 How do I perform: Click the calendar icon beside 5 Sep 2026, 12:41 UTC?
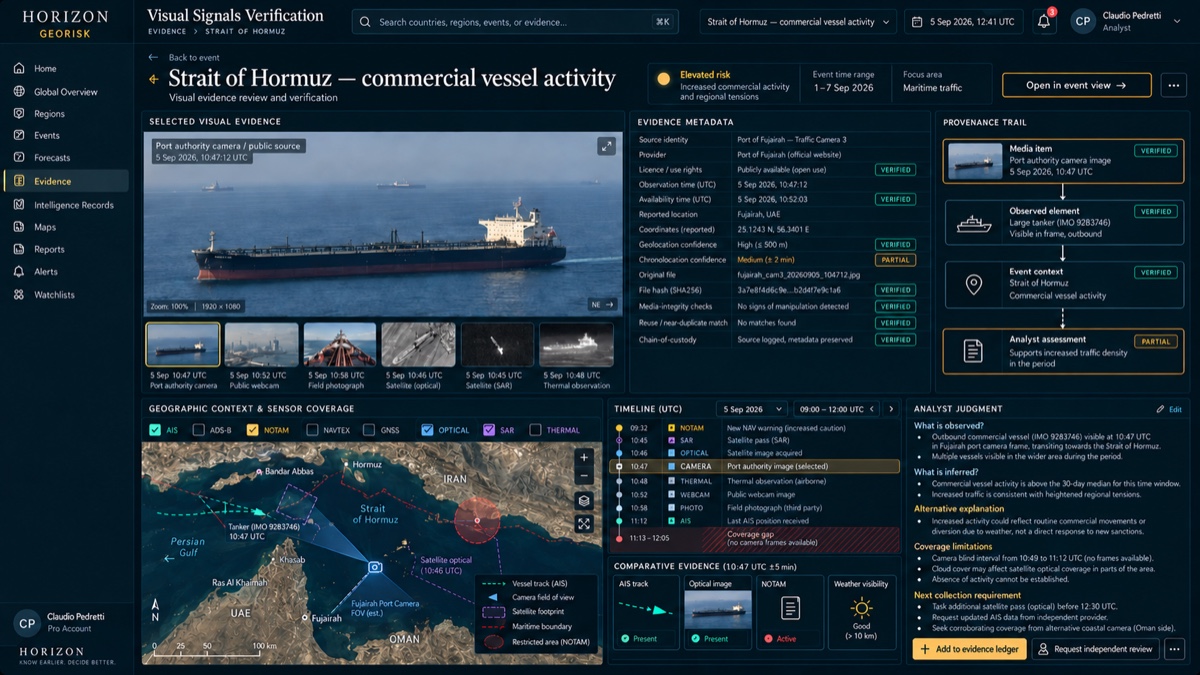pyautogui.click(x=917, y=22)
